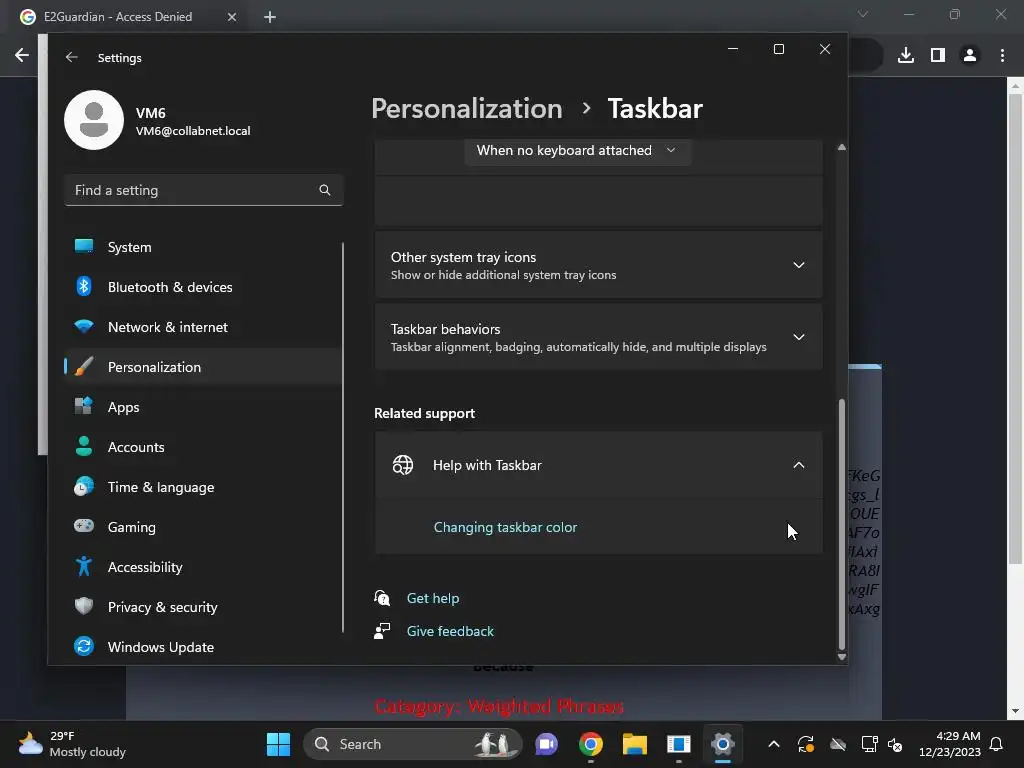1024x768 pixels.
Task: Expand Taskbar behaviors section
Action: click(x=598, y=337)
